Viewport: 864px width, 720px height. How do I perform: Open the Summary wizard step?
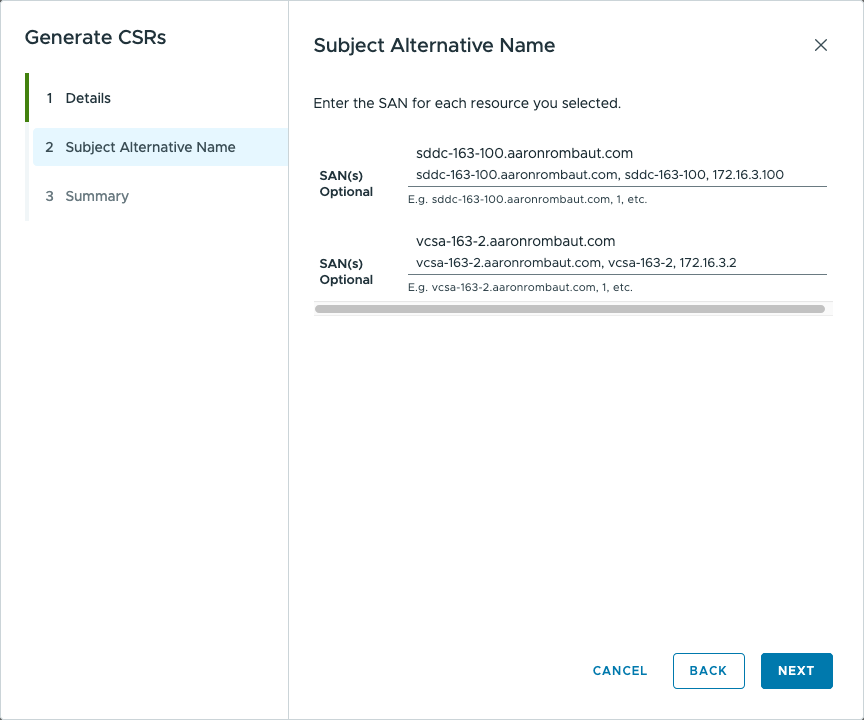(x=97, y=196)
